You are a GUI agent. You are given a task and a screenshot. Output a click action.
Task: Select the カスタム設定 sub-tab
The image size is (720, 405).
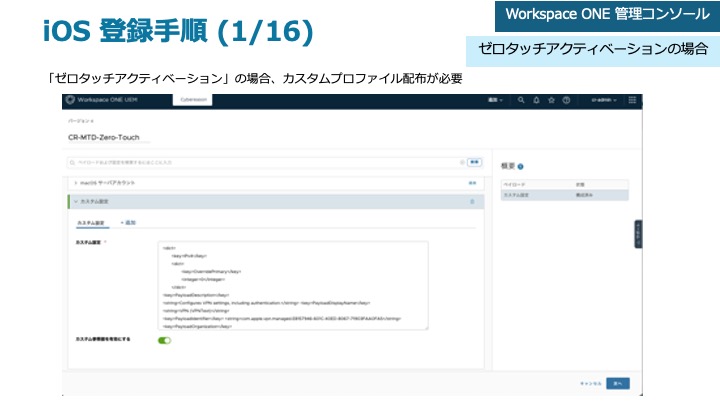pyautogui.click(x=91, y=223)
